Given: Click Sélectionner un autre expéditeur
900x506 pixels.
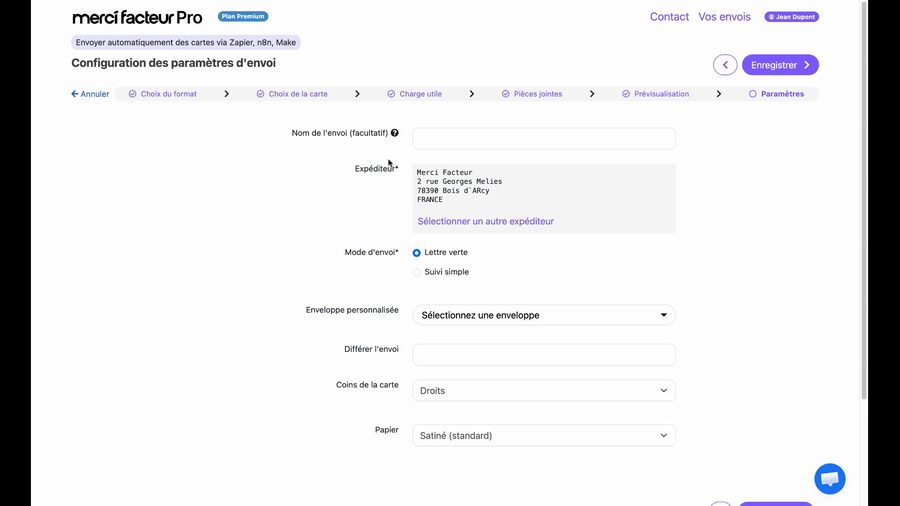Looking at the screenshot, I should point(486,221).
